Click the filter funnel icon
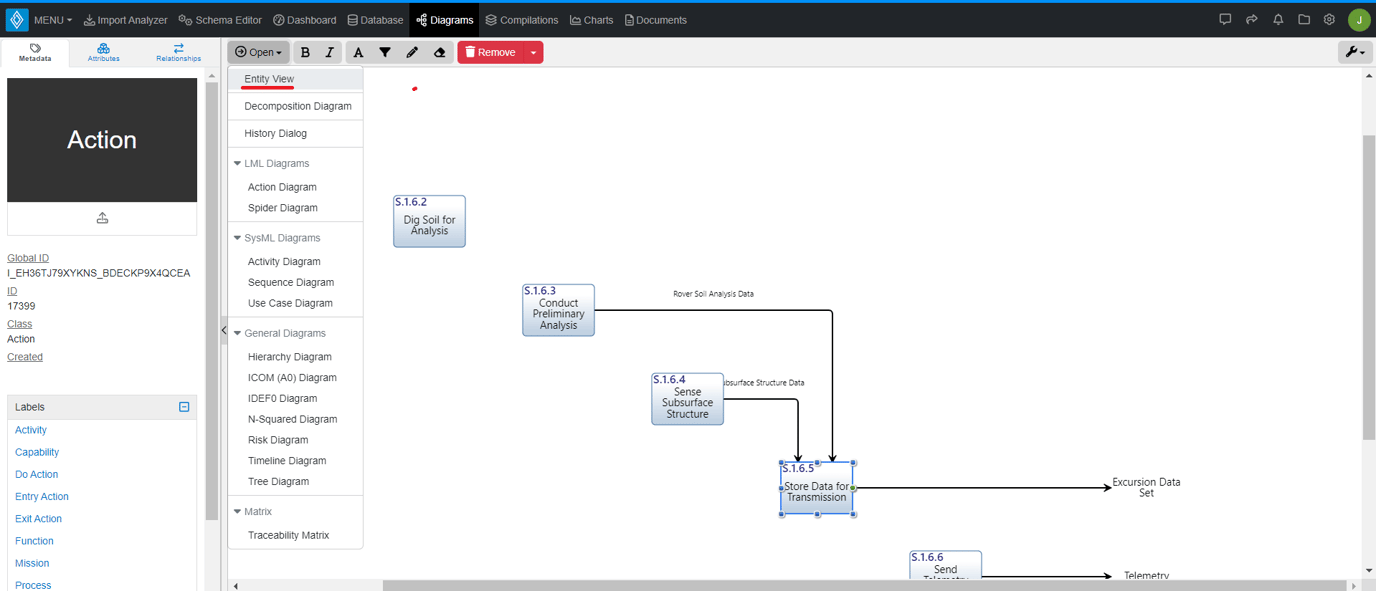Viewport: 1376px width, 591px height. coord(385,52)
